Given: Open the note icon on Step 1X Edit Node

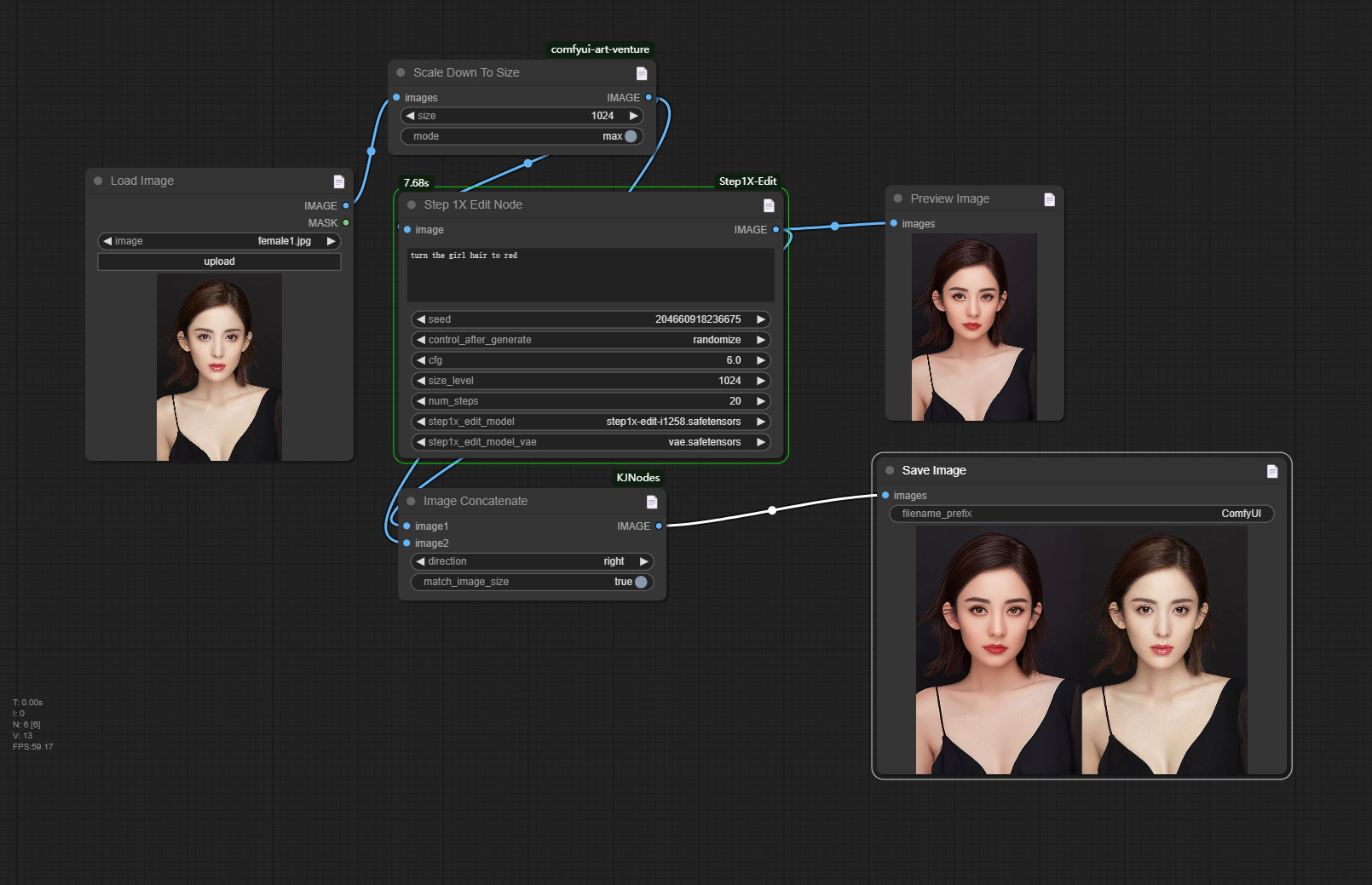Looking at the screenshot, I should point(768,204).
